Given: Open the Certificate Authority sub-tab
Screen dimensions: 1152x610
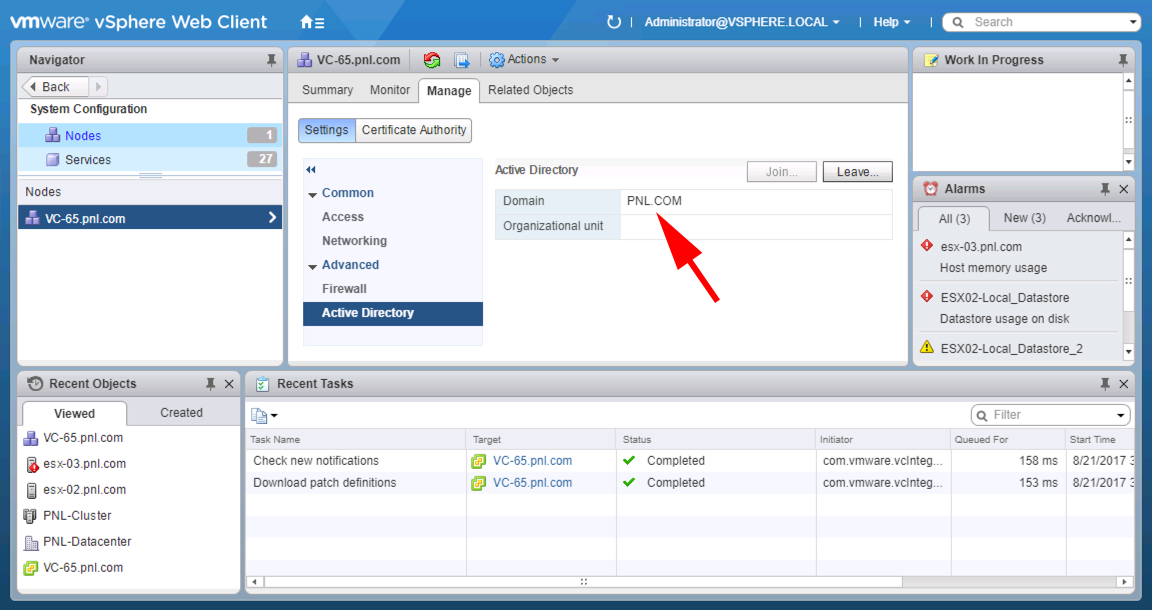Looking at the screenshot, I should pyautogui.click(x=414, y=130).
